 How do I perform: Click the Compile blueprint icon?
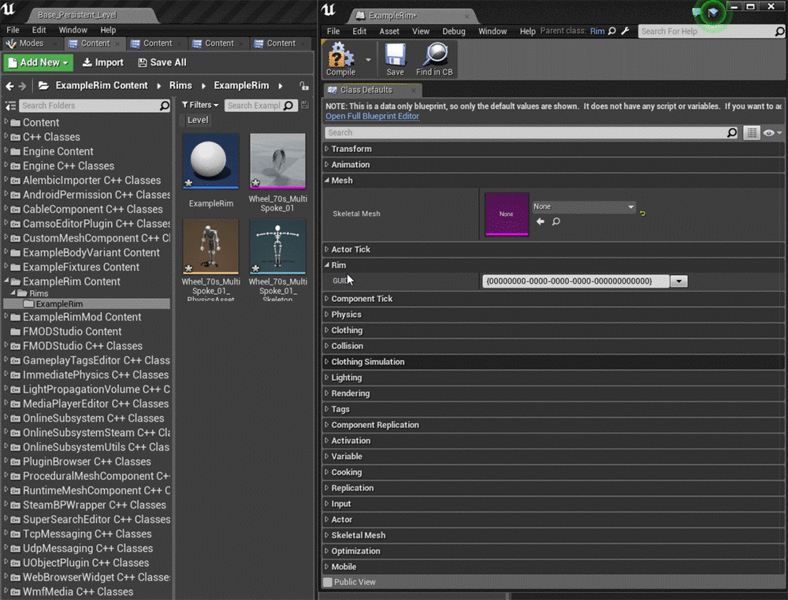coord(340,55)
